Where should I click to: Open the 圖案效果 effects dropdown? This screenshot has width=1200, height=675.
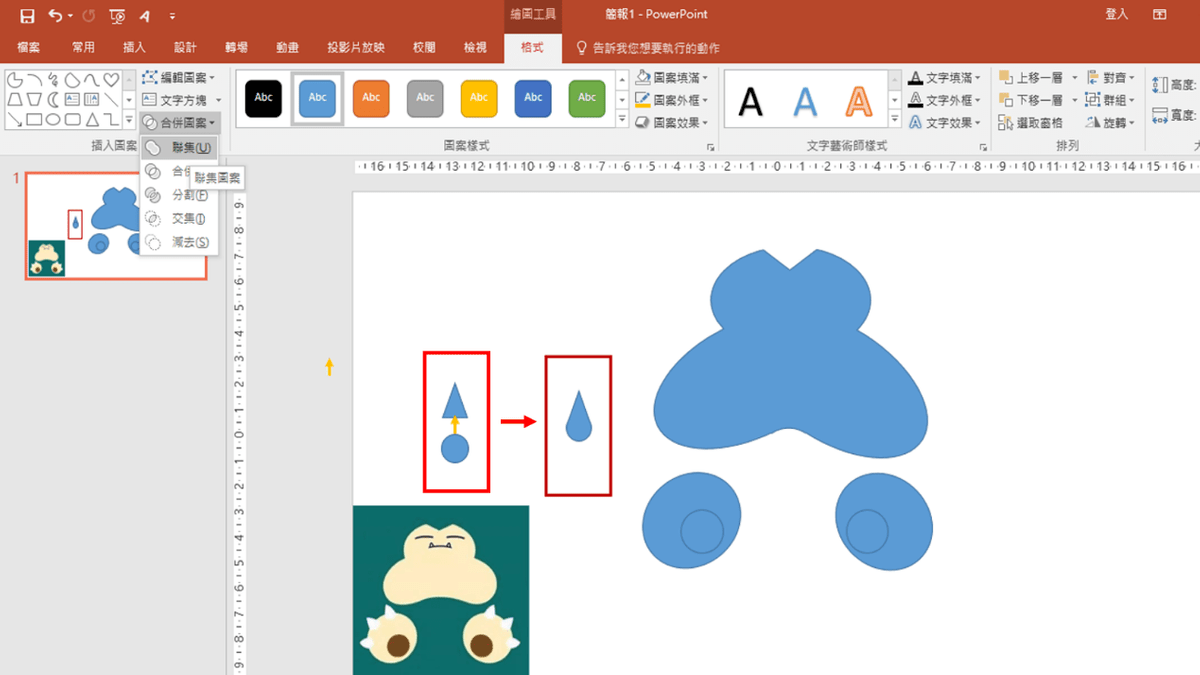672,123
